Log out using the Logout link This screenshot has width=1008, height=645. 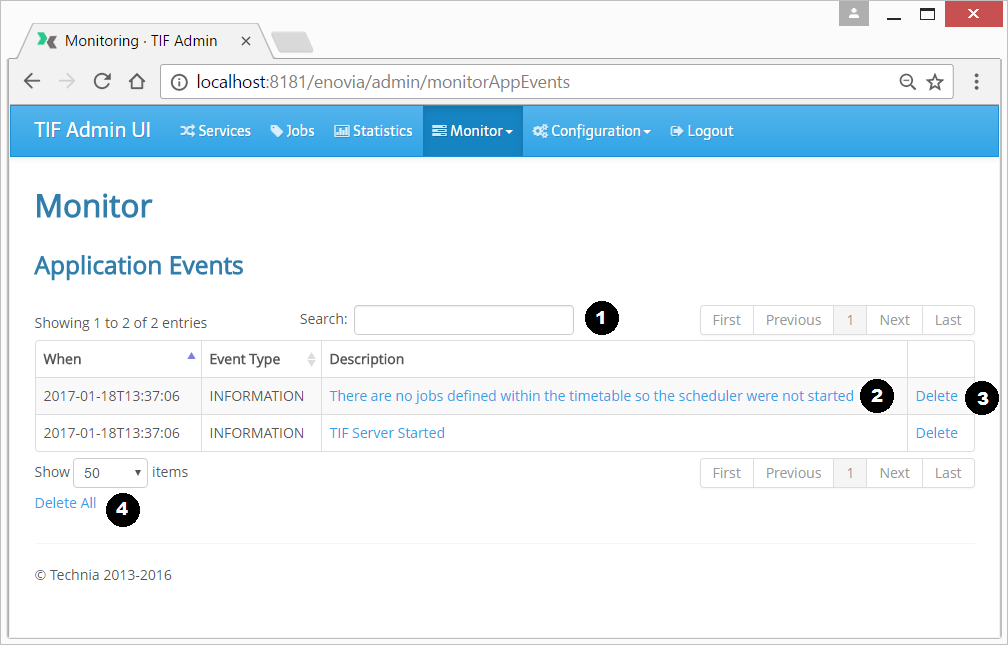(702, 131)
